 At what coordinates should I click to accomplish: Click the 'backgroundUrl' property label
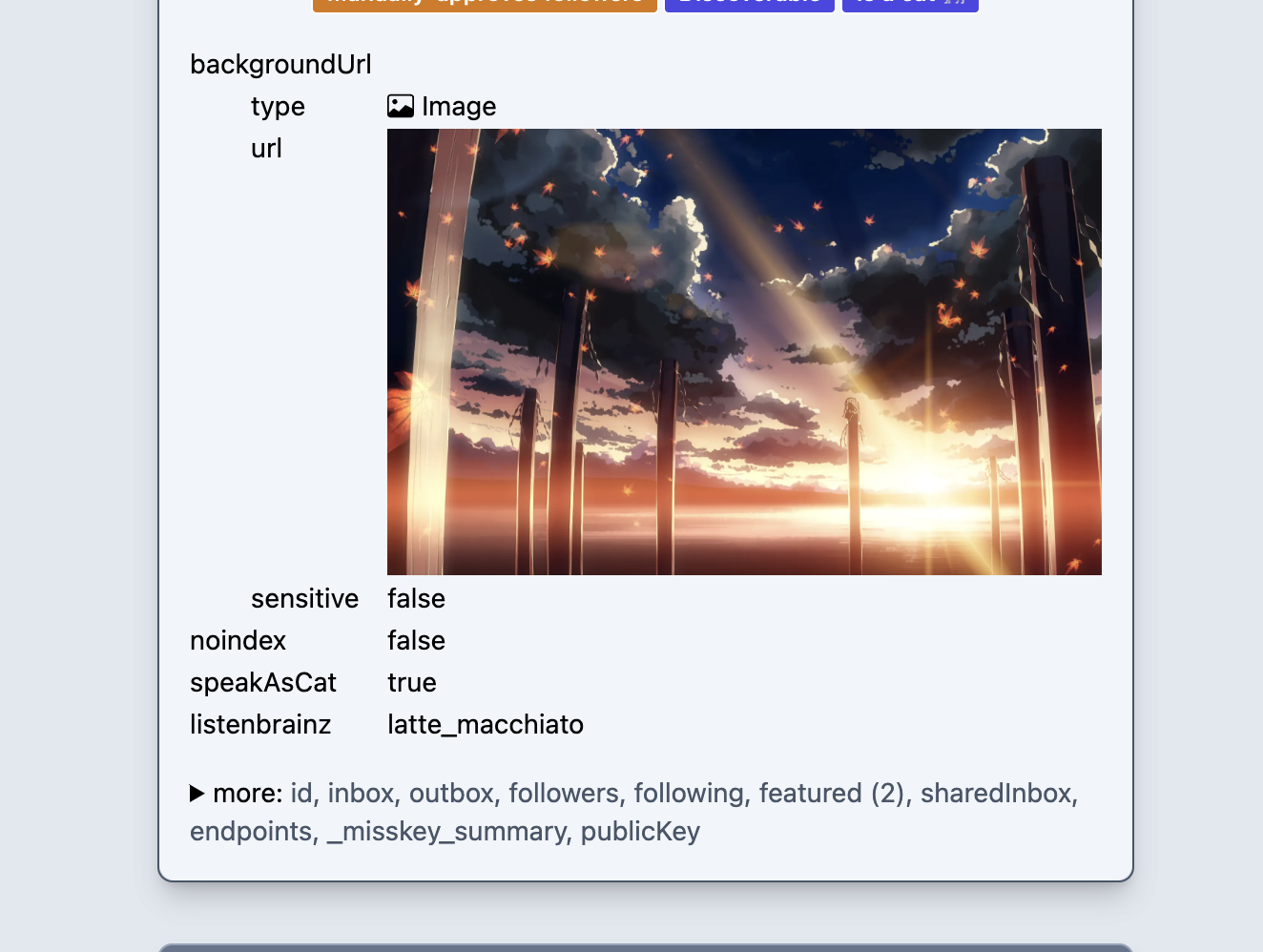tap(280, 64)
